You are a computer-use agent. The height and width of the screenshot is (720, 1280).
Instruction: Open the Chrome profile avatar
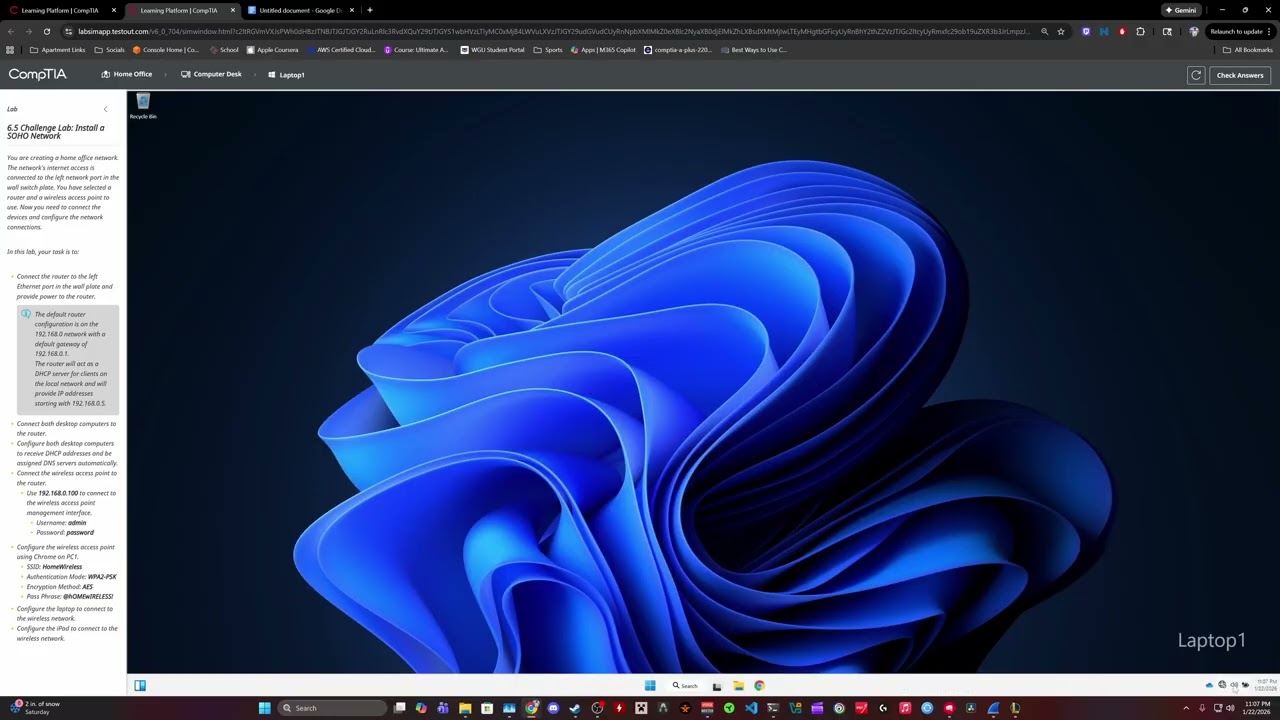pyautogui.click(x=1193, y=31)
